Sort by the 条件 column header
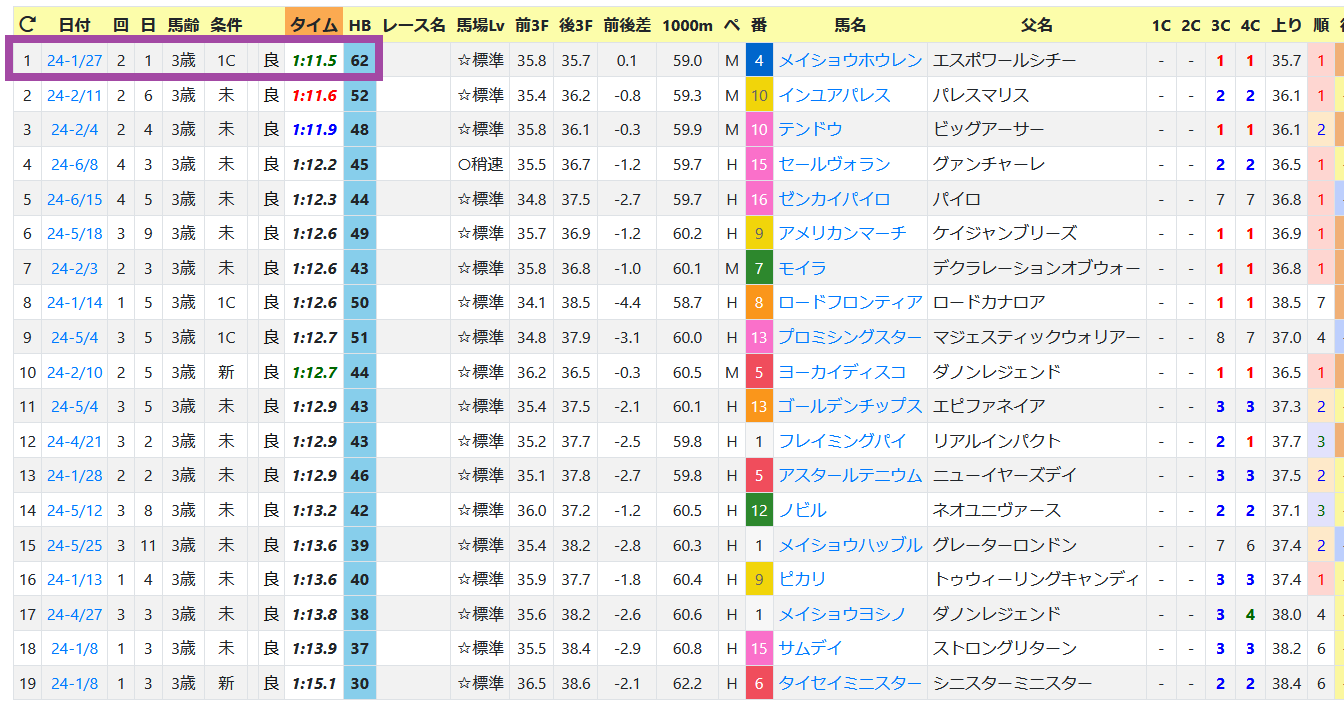 click(x=227, y=25)
